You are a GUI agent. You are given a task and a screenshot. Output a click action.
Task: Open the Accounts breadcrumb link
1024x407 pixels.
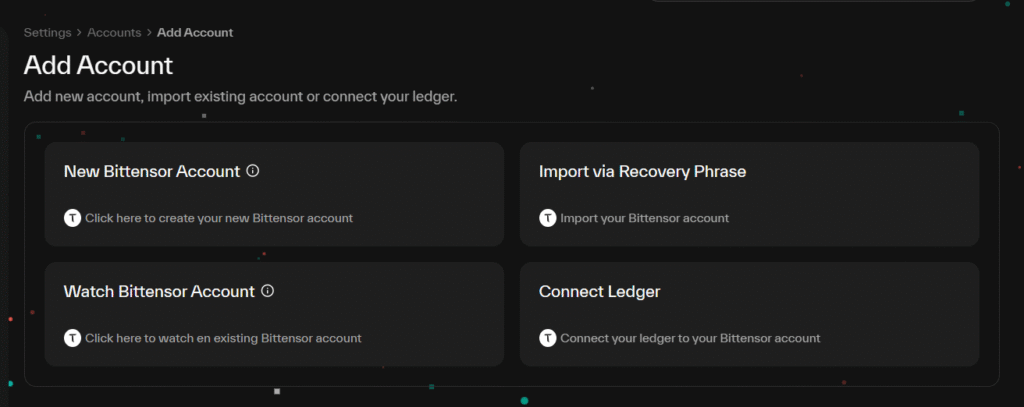tap(114, 33)
